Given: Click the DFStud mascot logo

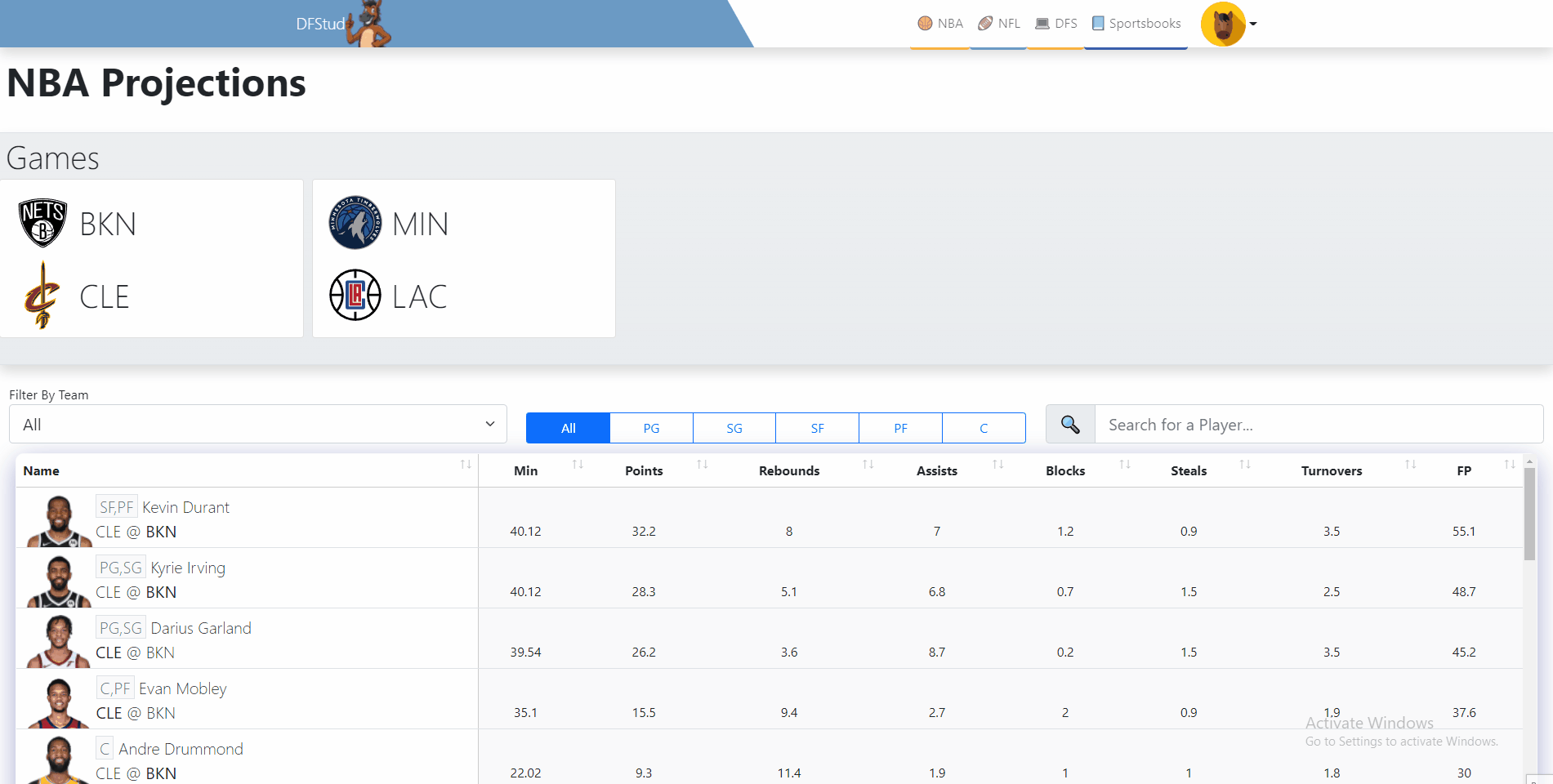Looking at the screenshot, I should coord(369,24).
